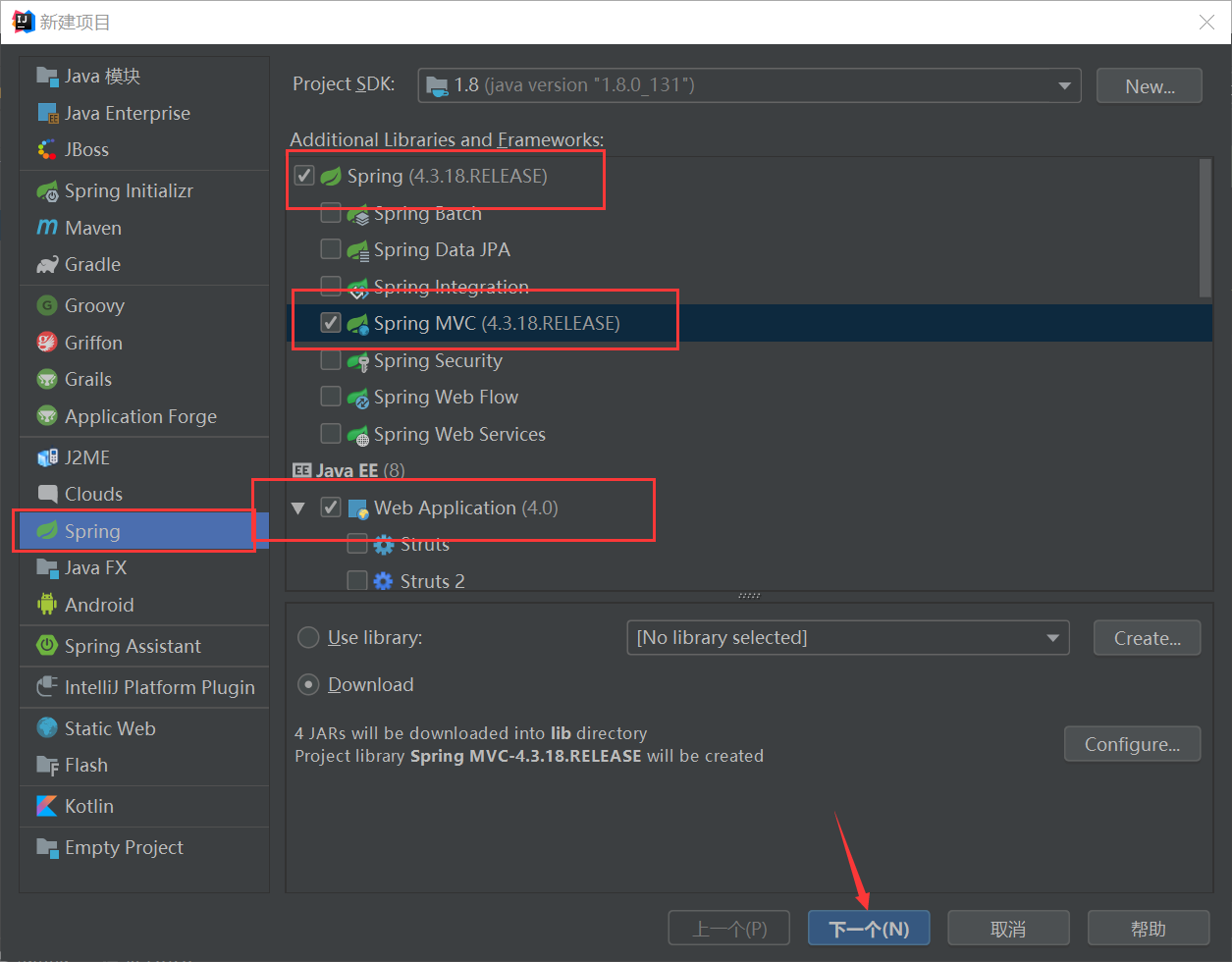
Task: Click the Configure... button
Action: click(1132, 744)
